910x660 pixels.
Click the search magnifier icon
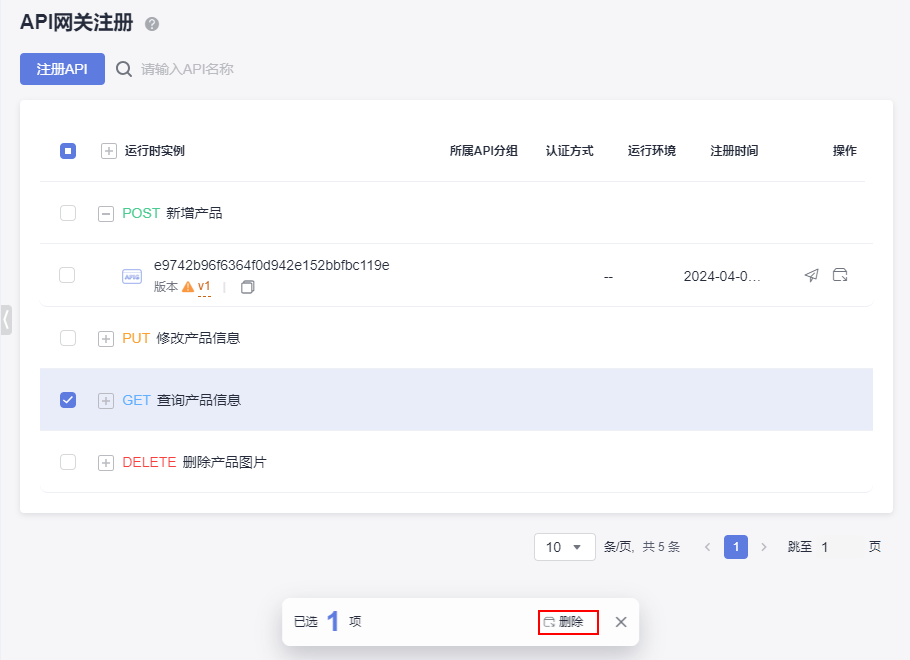pos(124,69)
